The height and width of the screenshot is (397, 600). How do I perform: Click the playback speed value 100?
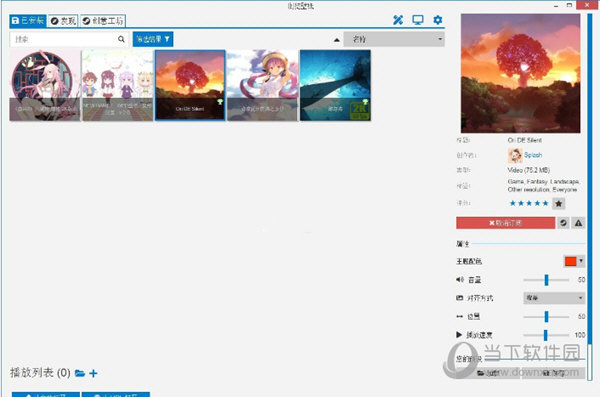(x=580, y=335)
